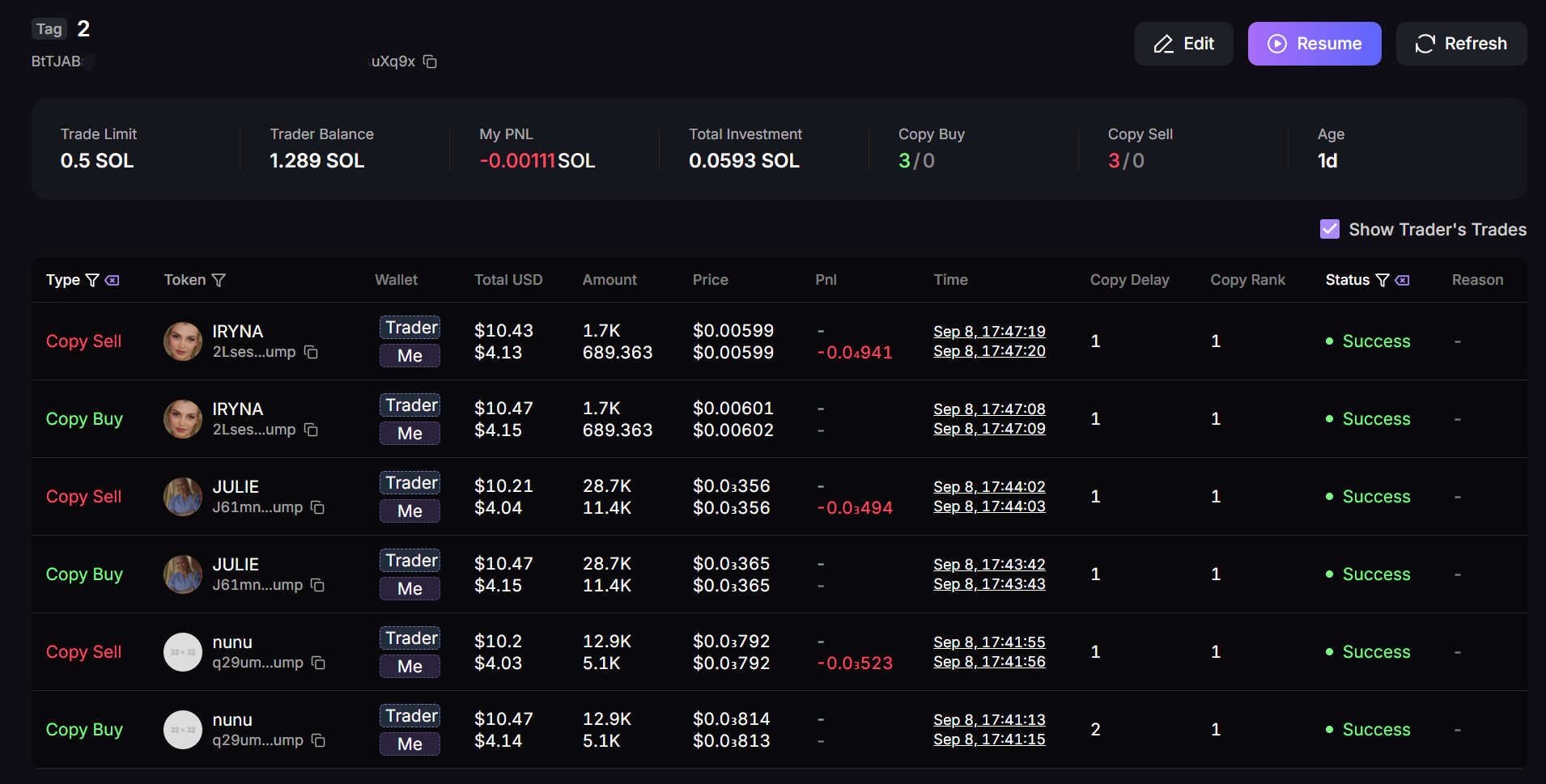Click the Tag label badge
The image size is (1546, 784).
pyautogui.click(x=49, y=29)
